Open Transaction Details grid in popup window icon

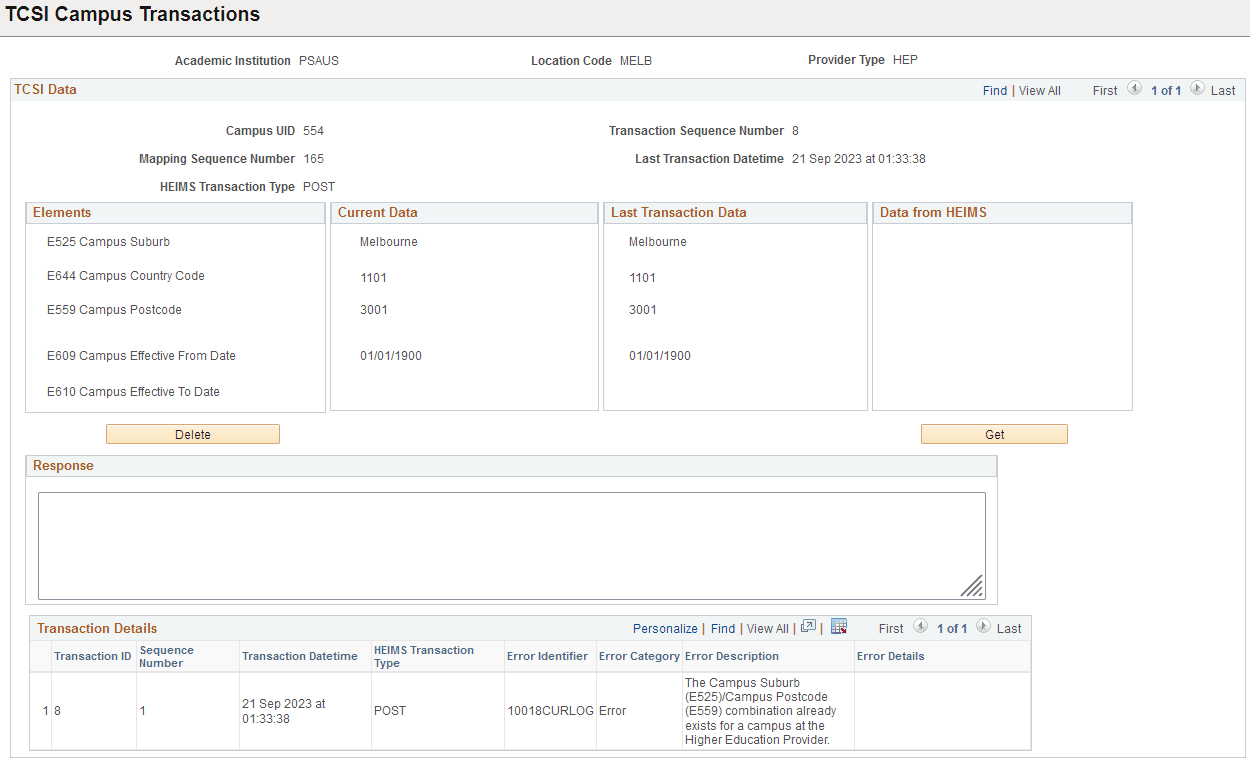pos(808,628)
